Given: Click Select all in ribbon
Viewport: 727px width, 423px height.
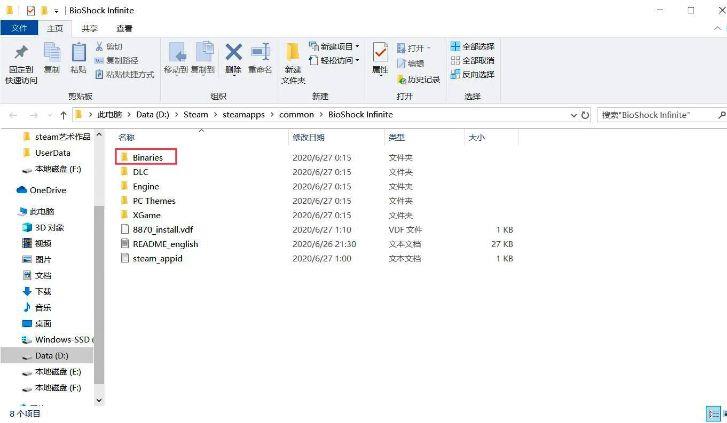Looking at the screenshot, I should (x=472, y=46).
